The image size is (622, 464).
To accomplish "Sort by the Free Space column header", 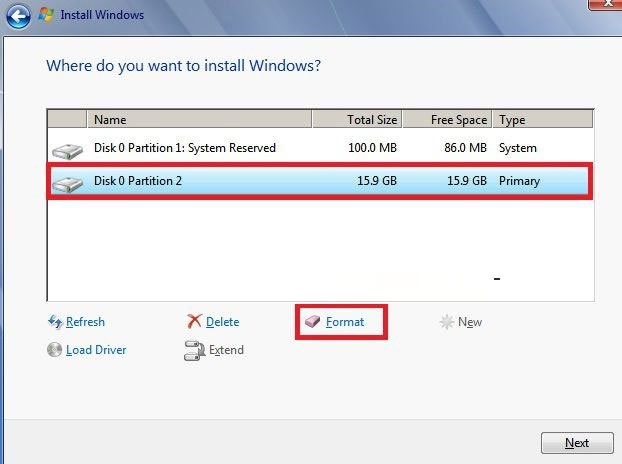I will tap(447, 119).
